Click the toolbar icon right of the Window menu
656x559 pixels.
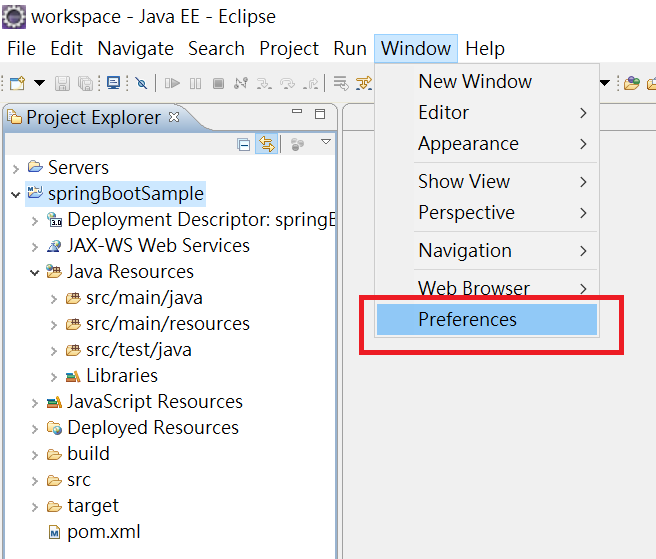pos(632,83)
